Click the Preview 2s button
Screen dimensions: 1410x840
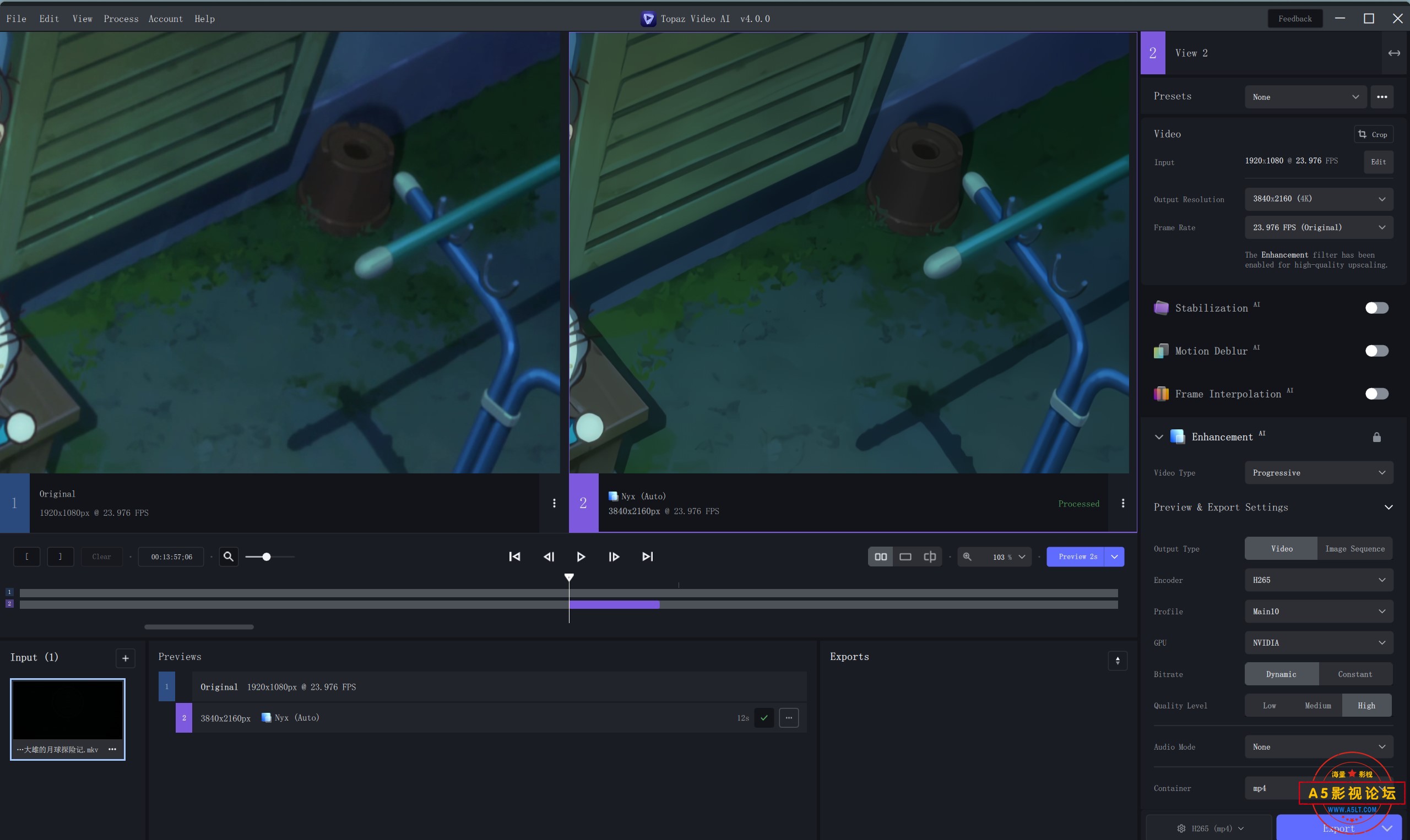tap(1075, 557)
